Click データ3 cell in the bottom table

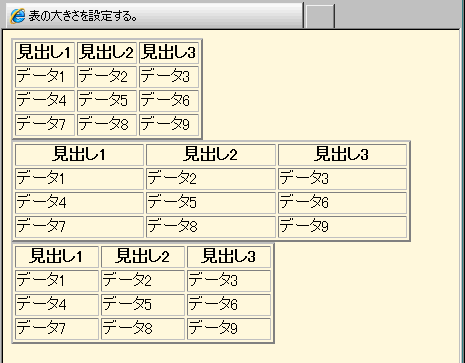229,281
